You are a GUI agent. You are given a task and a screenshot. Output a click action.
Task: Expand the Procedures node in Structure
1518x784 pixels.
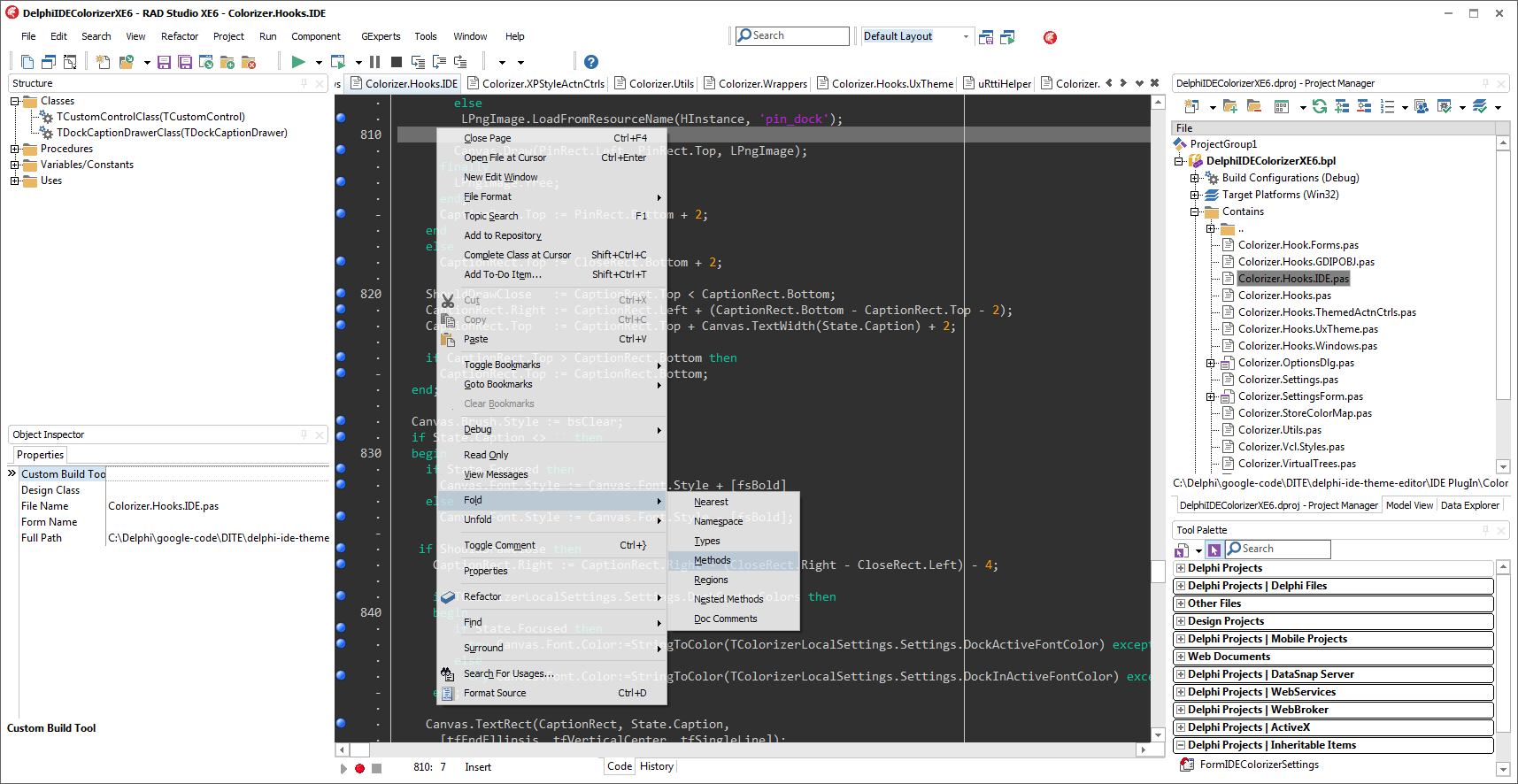pos(15,149)
